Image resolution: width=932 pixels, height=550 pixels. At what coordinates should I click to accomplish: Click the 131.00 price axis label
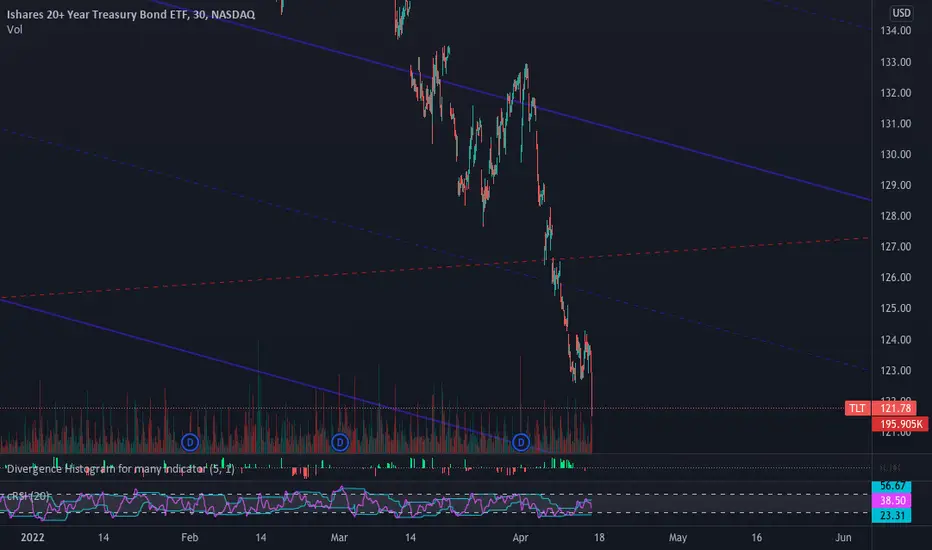click(895, 124)
